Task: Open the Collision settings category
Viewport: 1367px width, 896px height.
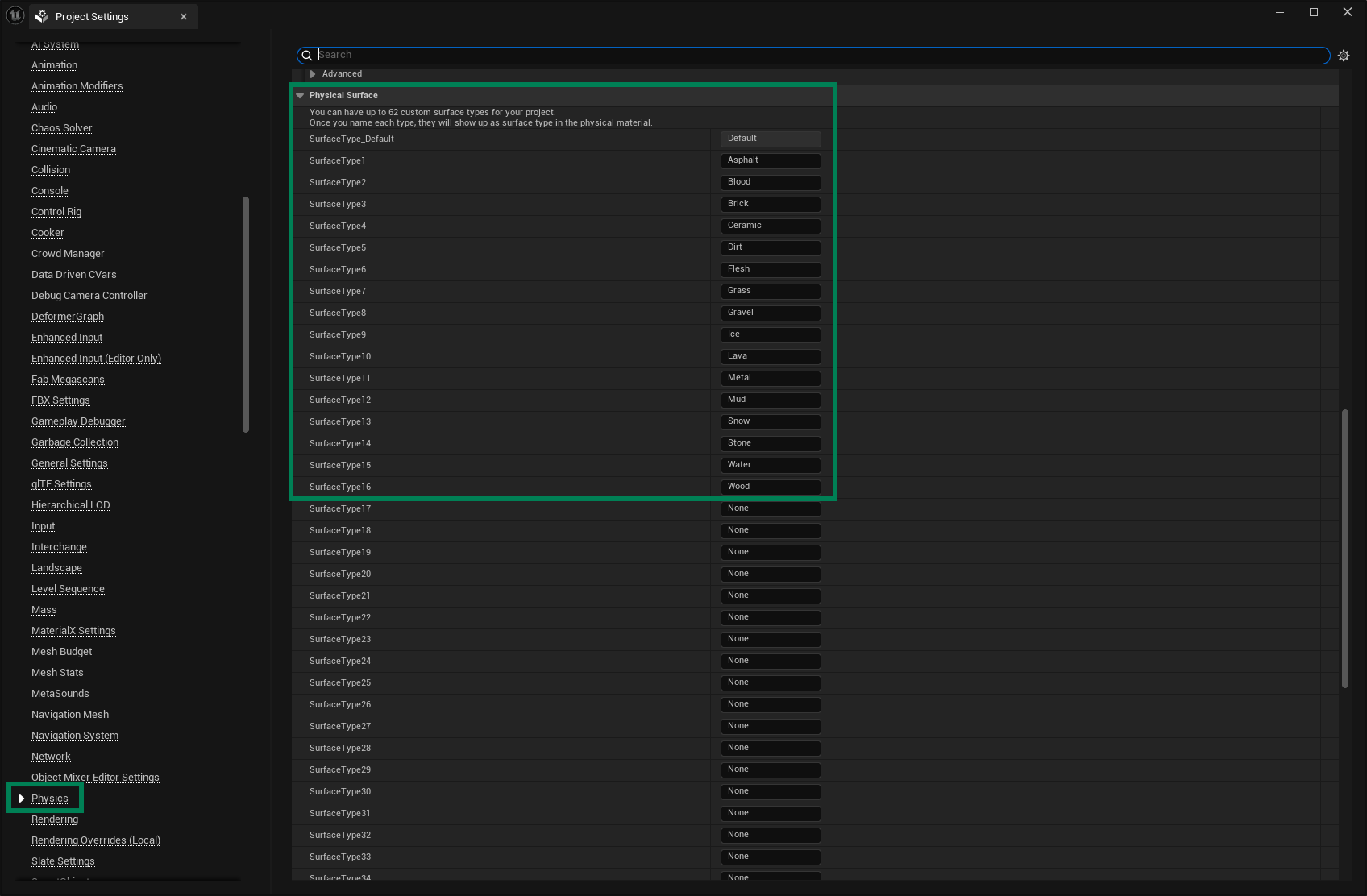Action: [51, 170]
